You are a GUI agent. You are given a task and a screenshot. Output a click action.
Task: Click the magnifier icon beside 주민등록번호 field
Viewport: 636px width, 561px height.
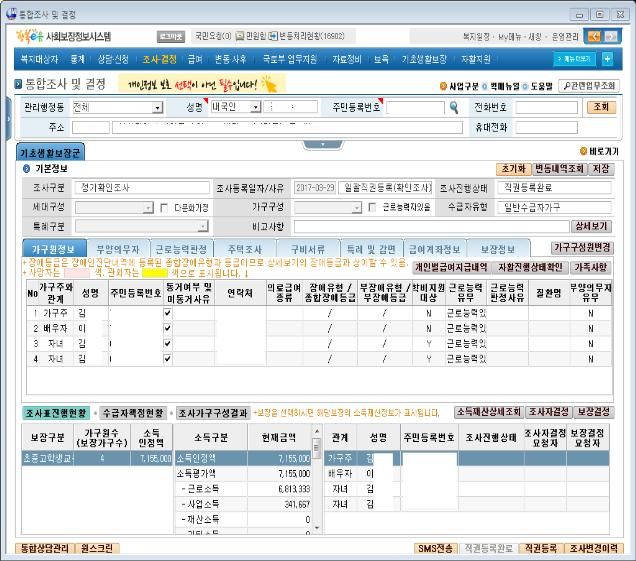[453, 107]
